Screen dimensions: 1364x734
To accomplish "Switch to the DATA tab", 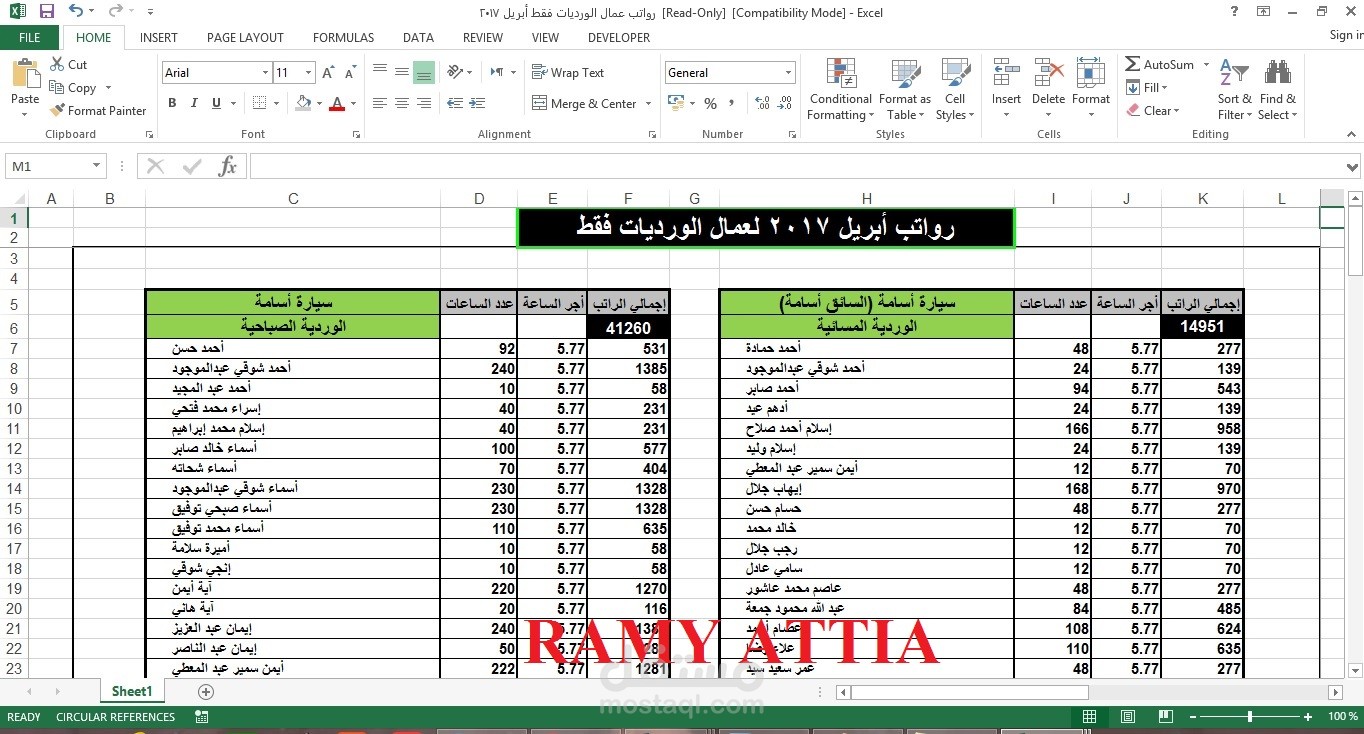I will 418,38.
